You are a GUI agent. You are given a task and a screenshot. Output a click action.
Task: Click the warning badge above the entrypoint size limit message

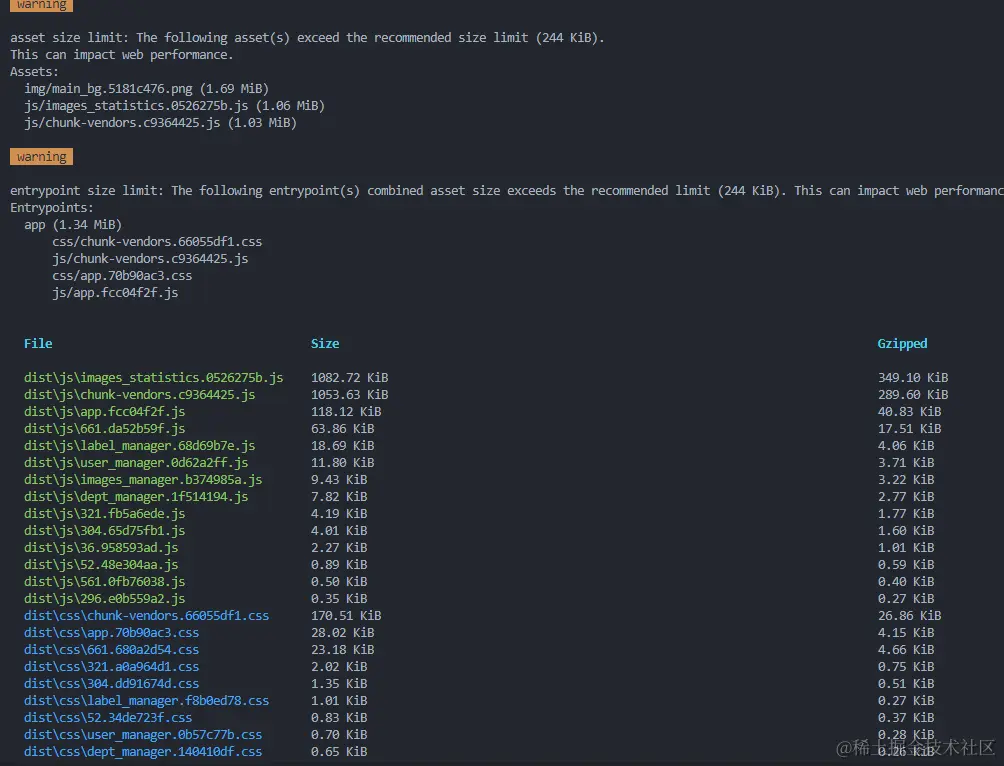41,157
